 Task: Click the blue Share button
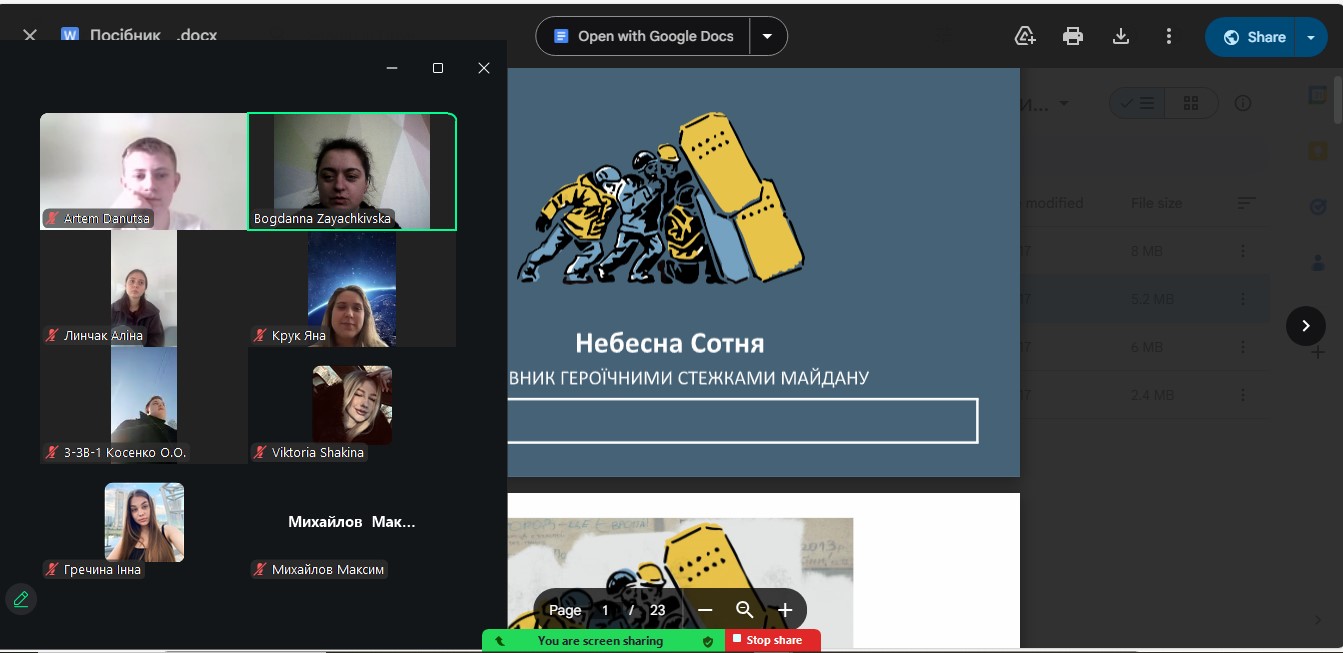[1254, 38]
